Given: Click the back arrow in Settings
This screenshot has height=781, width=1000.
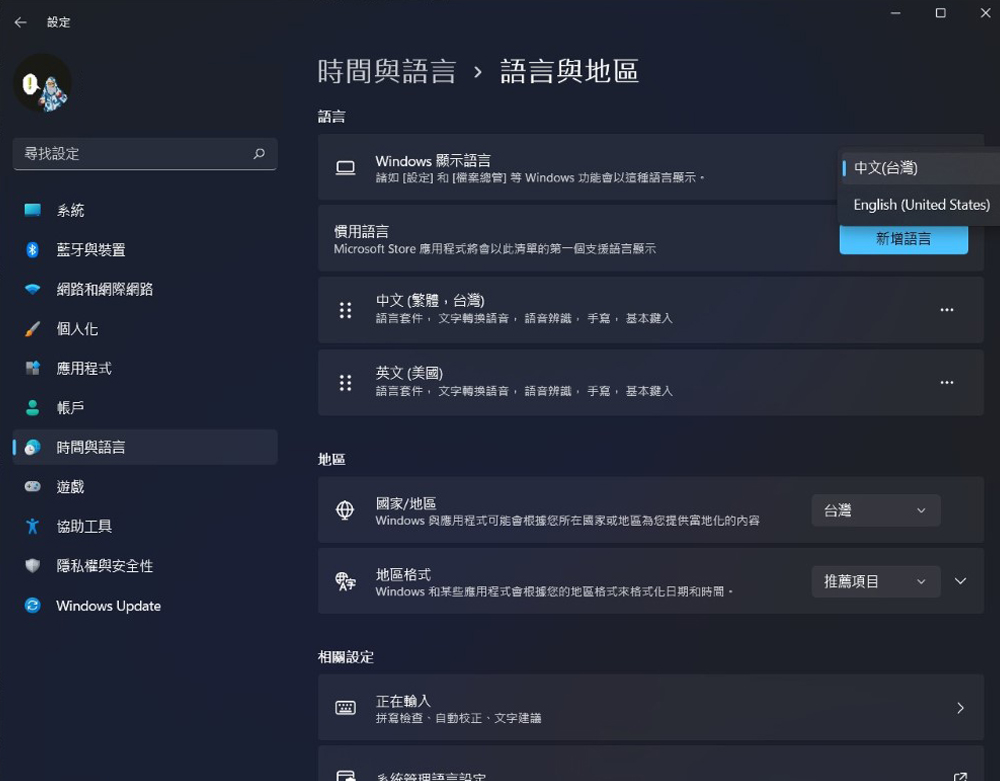Looking at the screenshot, I should point(20,22).
